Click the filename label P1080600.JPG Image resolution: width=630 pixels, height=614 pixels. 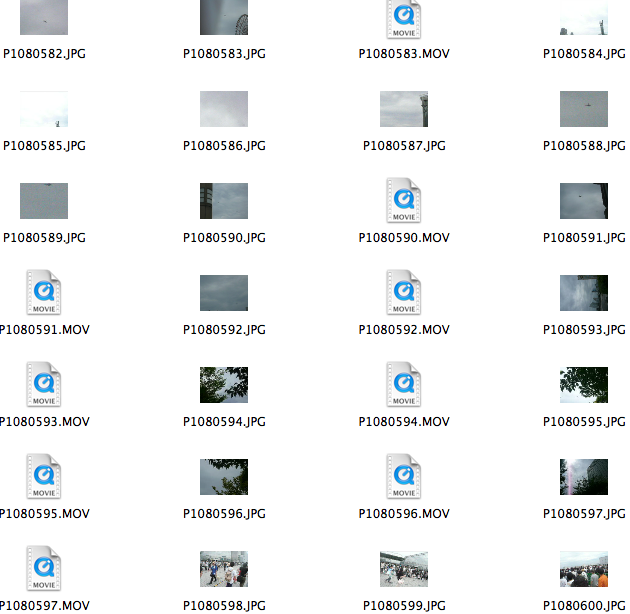pyautogui.click(x=584, y=606)
